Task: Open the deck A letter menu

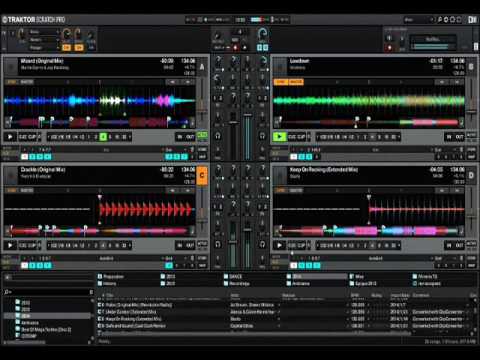Action: coord(202,66)
